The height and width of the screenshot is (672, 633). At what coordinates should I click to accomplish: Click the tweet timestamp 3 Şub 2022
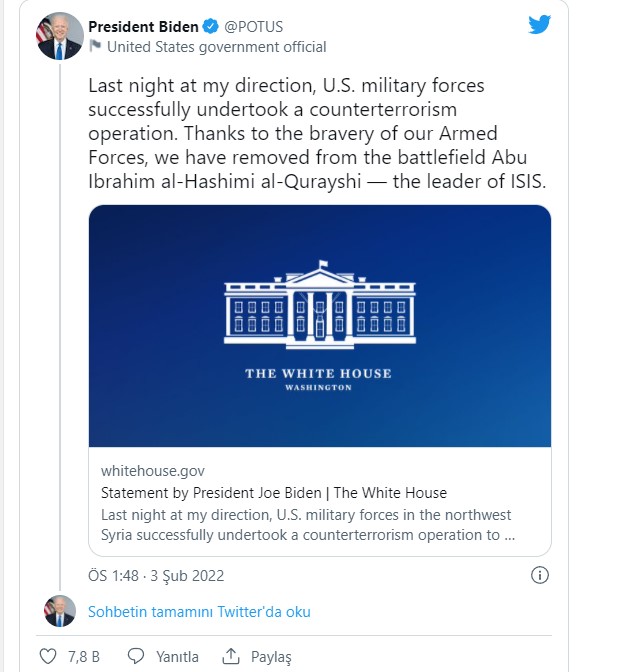[x=155, y=576]
